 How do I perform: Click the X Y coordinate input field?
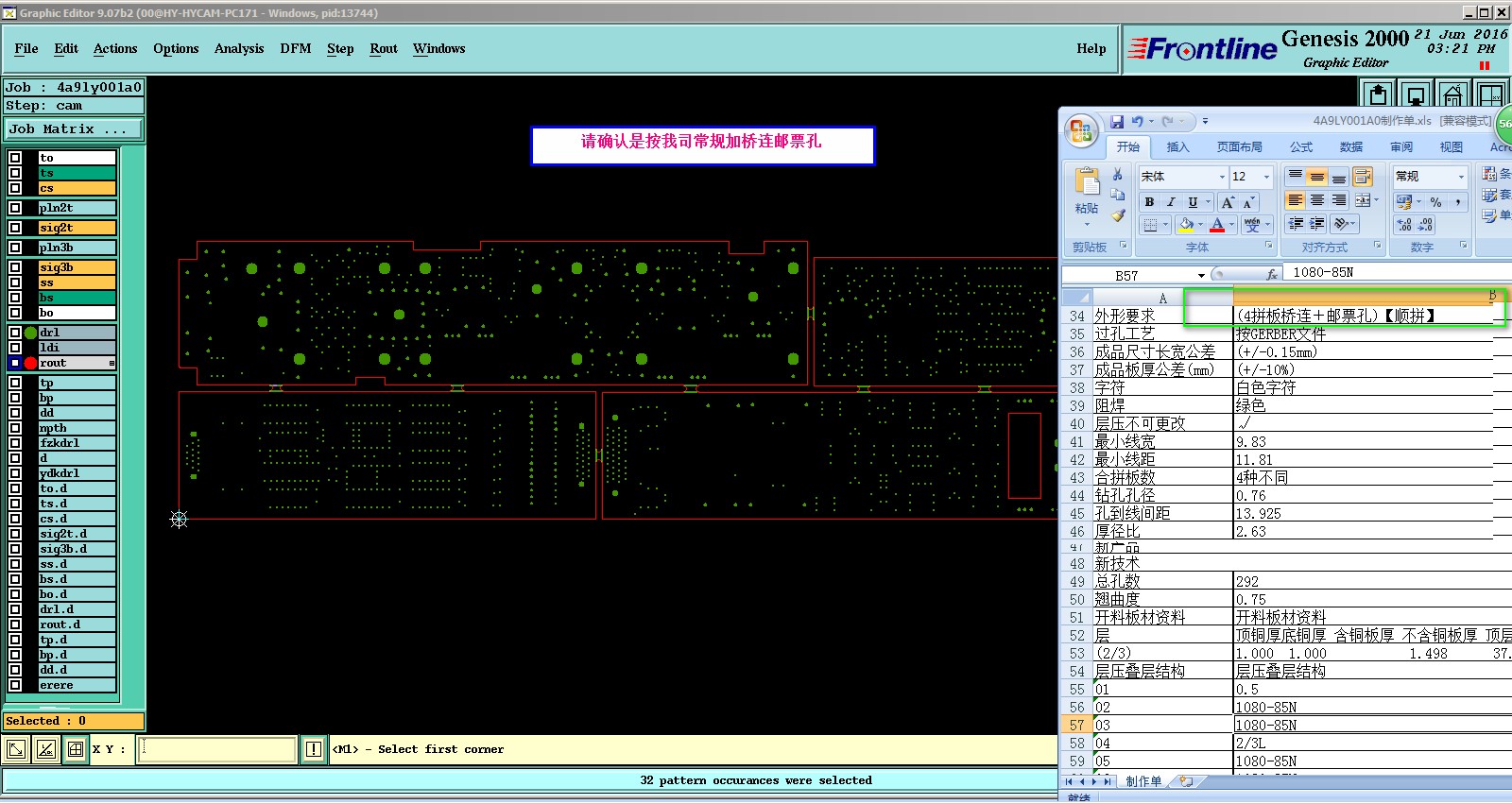pos(218,749)
